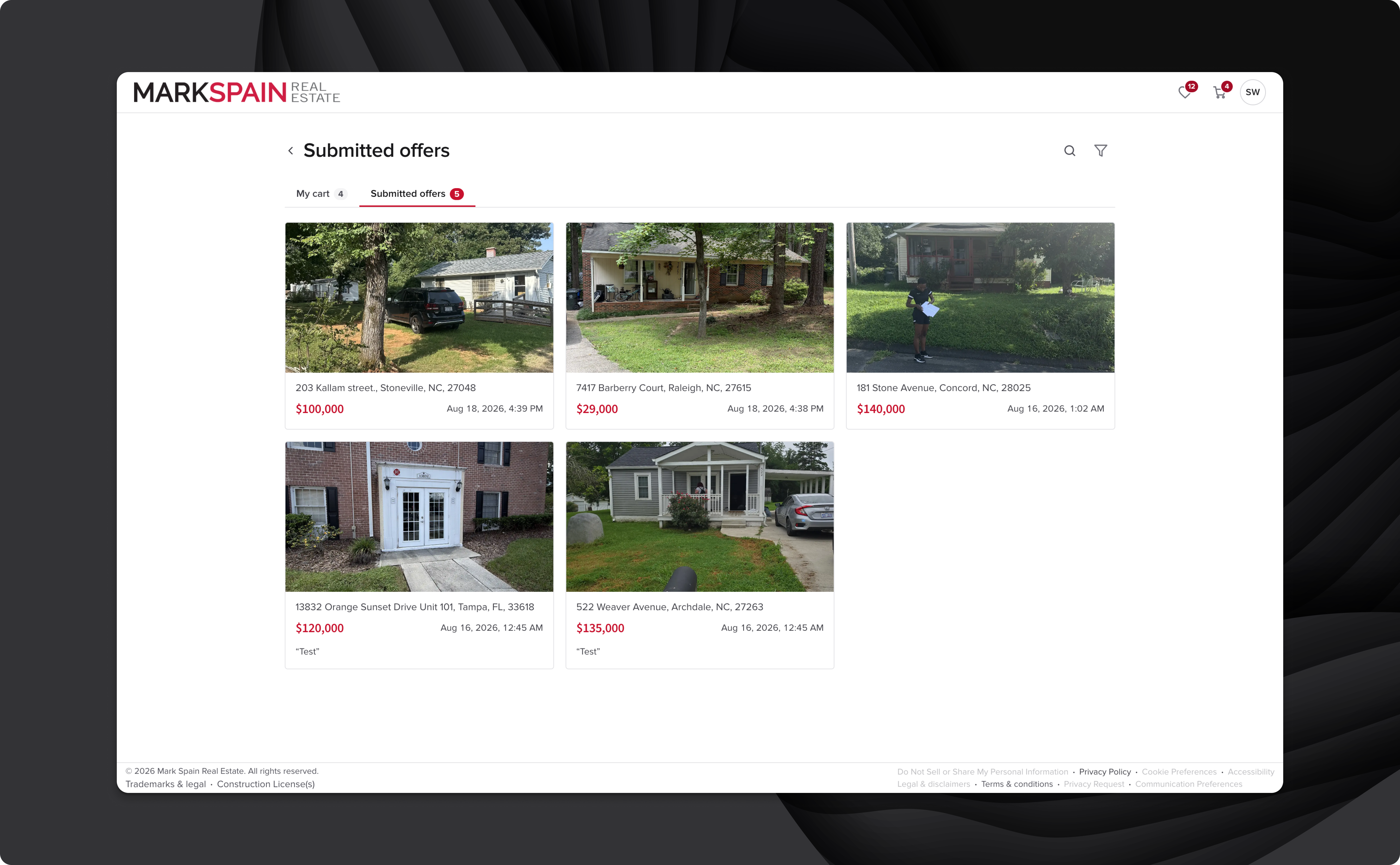Viewport: 1400px width, 865px height.
Task: Open the Privacy Request footer link
Action: coord(1093,784)
